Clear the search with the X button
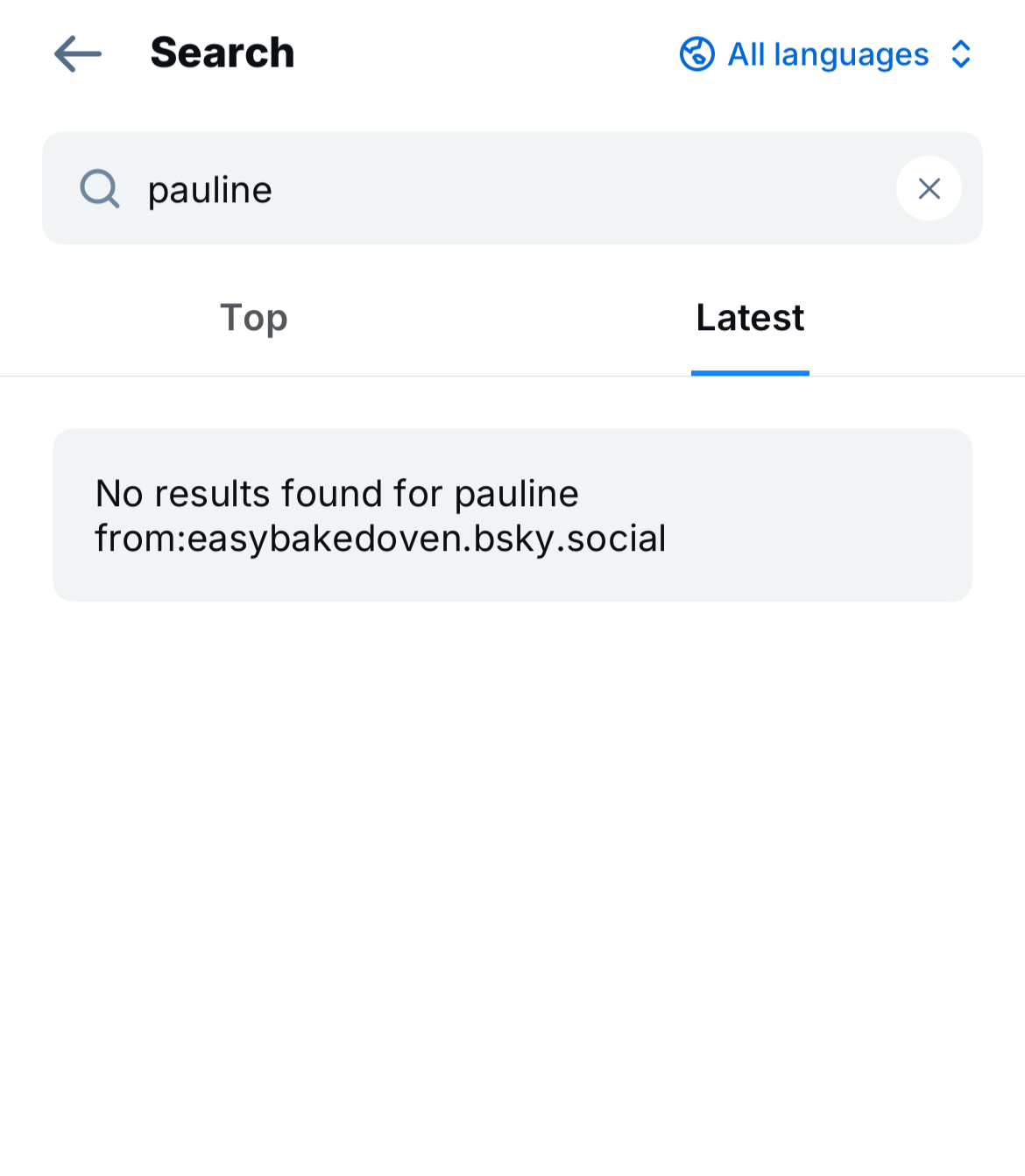The image size is (1025, 1176). pyautogui.click(x=929, y=188)
